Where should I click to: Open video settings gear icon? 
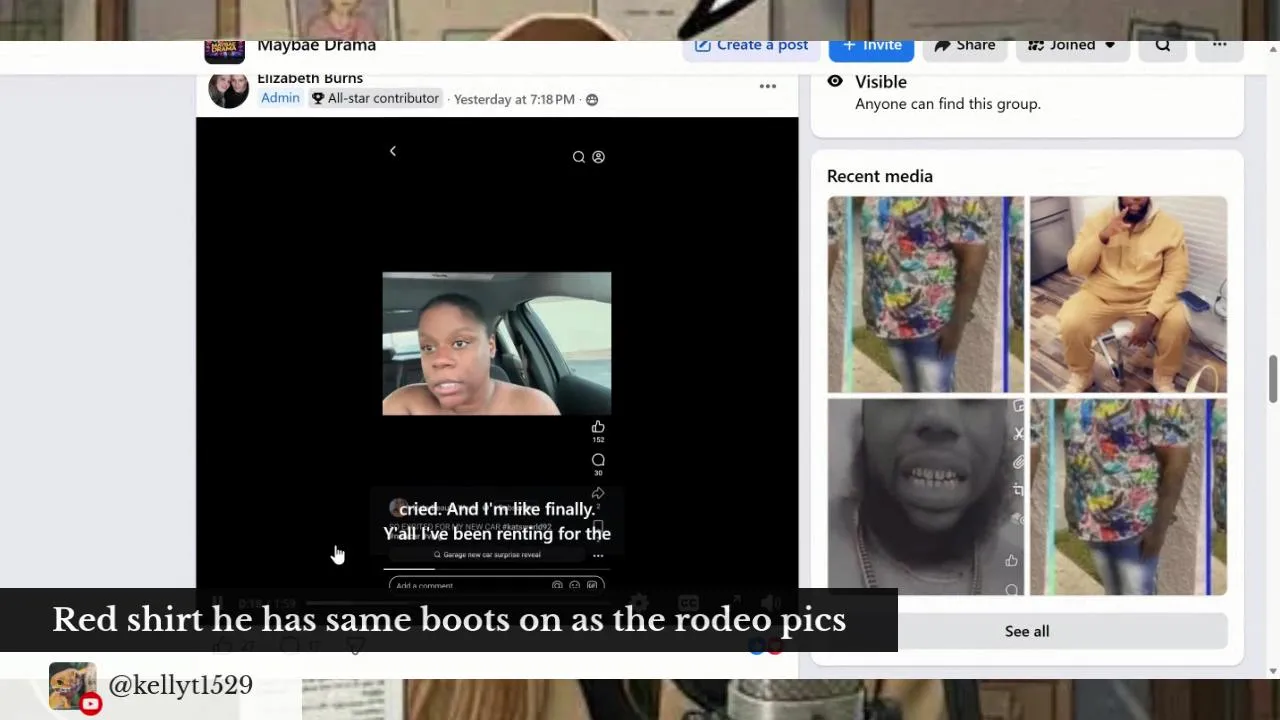(639, 602)
